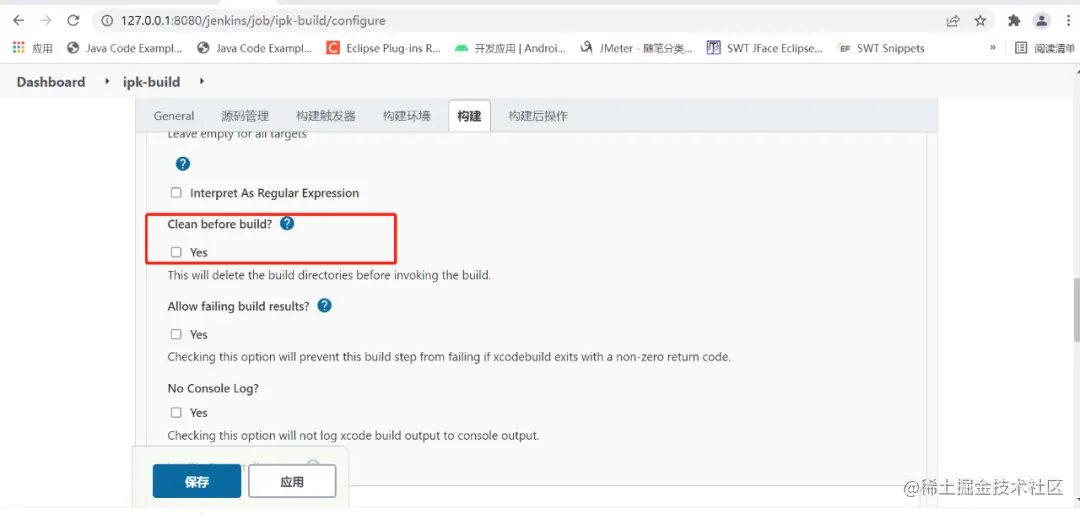Go to the Dashboard breadcrumb
Viewport: 1080px width, 514px height.
tap(51, 82)
